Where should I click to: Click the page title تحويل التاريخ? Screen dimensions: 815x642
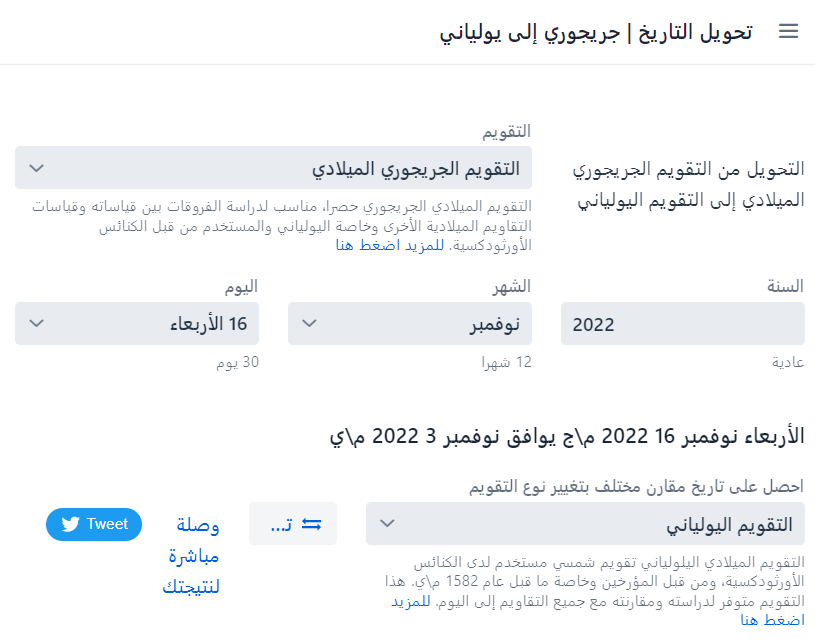(695, 32)
